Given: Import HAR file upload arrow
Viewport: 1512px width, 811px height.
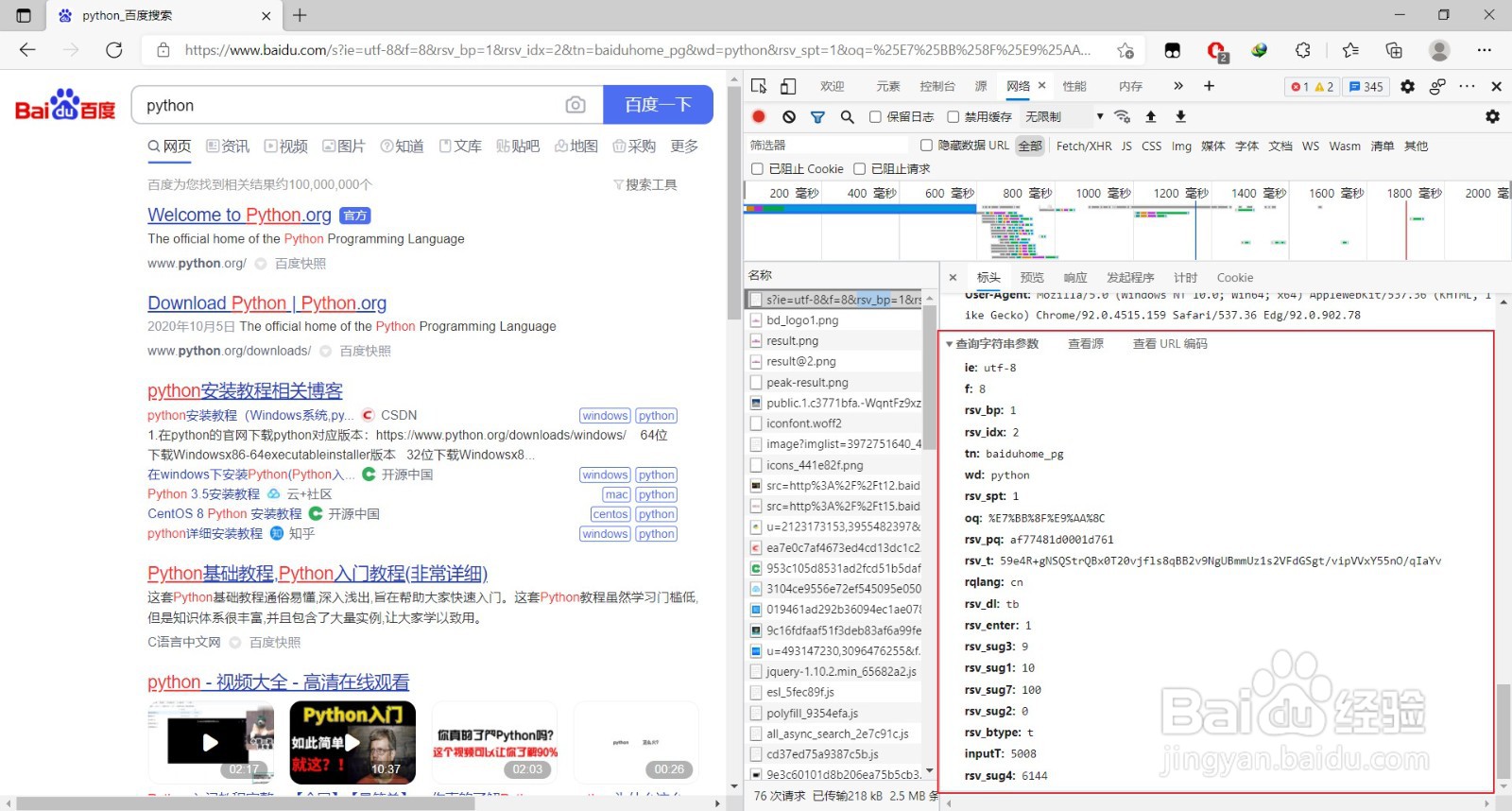Looking at the screenshot, I should pyautogui.click(x=1151, y=116).
